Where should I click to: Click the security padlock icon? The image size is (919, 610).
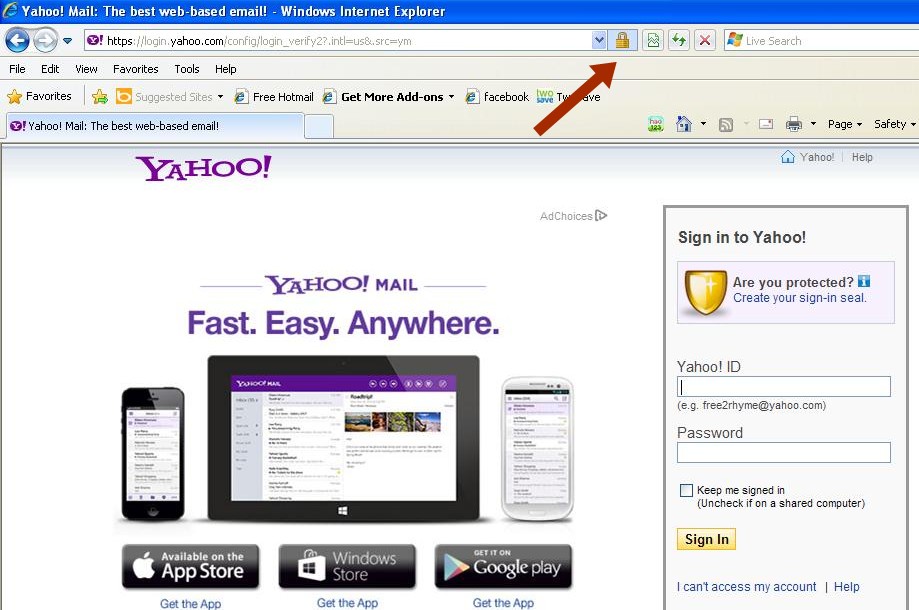click(x=622, y=40)
